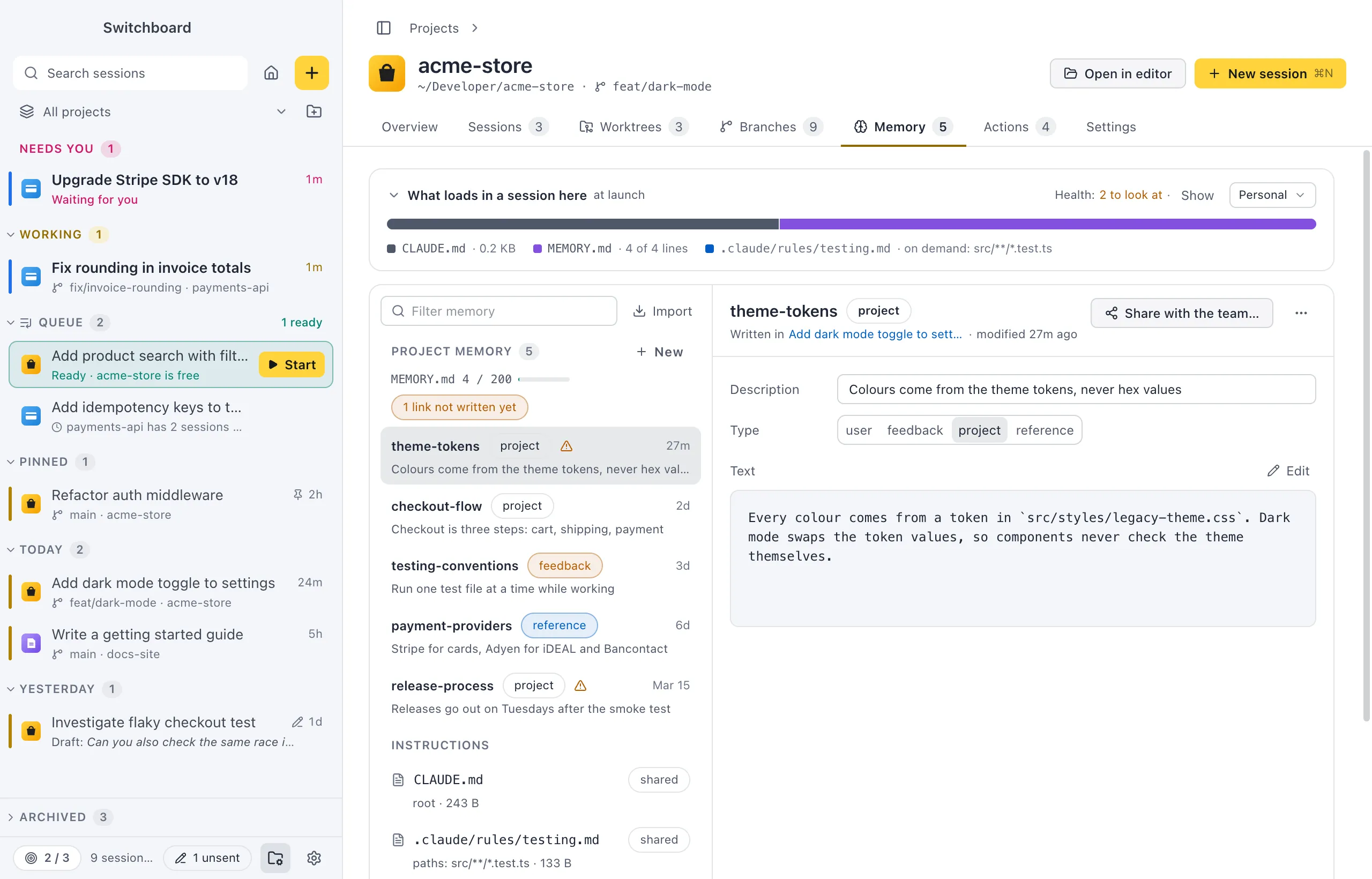Click the draft pencil icon on flaky checkout
This screenshot has width=1372, height=879.
tap(297, 722)
